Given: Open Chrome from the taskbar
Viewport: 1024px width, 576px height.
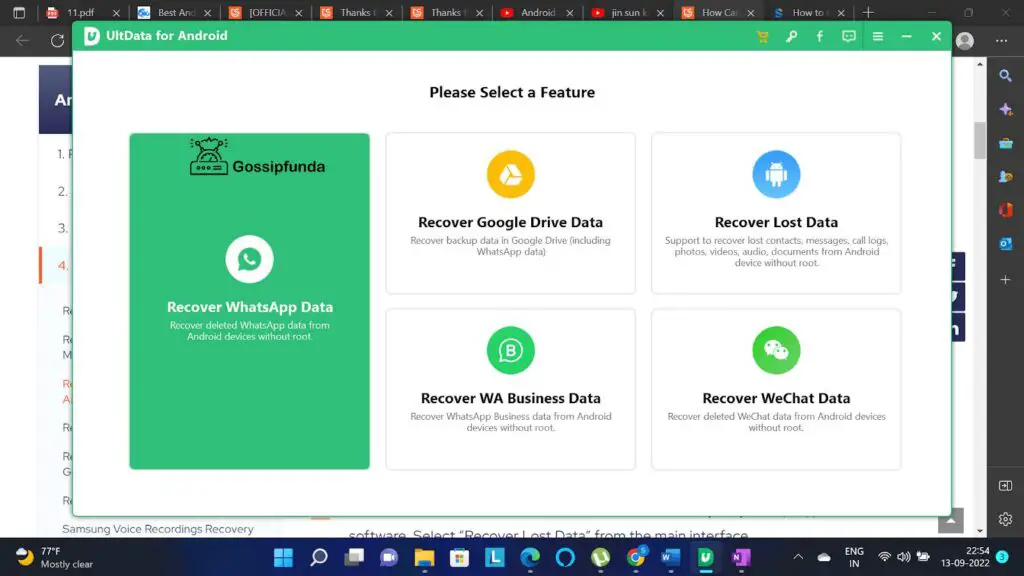Looking at the screenshot, I should pos(635,557).
